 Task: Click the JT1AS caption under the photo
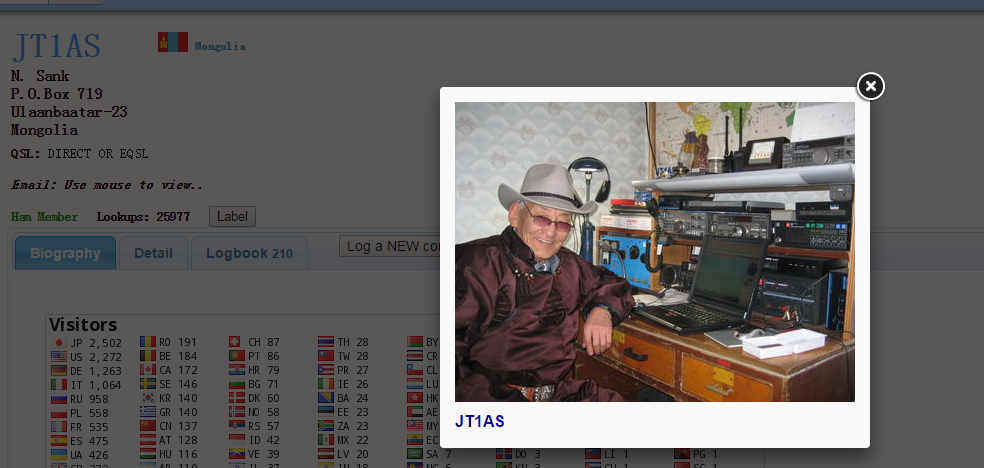[479, 422]
